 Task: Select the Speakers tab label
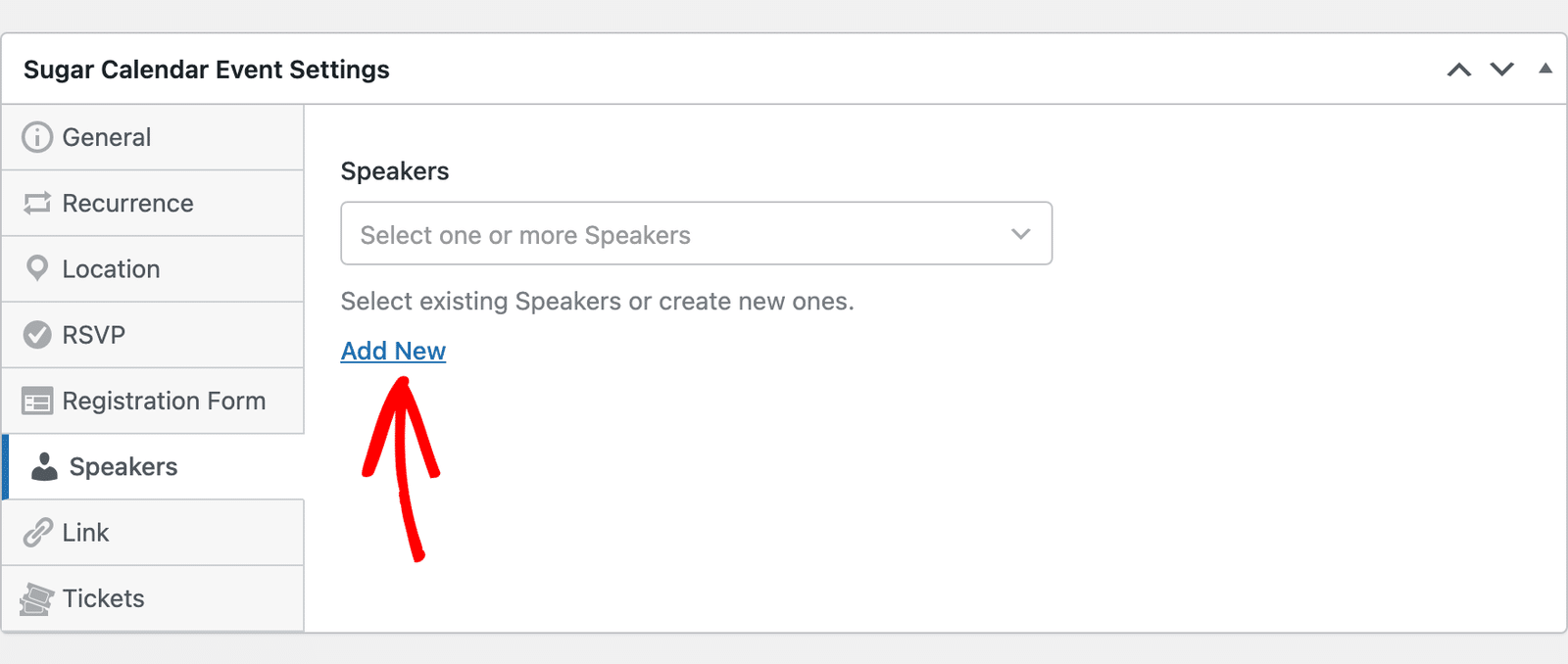123,466
